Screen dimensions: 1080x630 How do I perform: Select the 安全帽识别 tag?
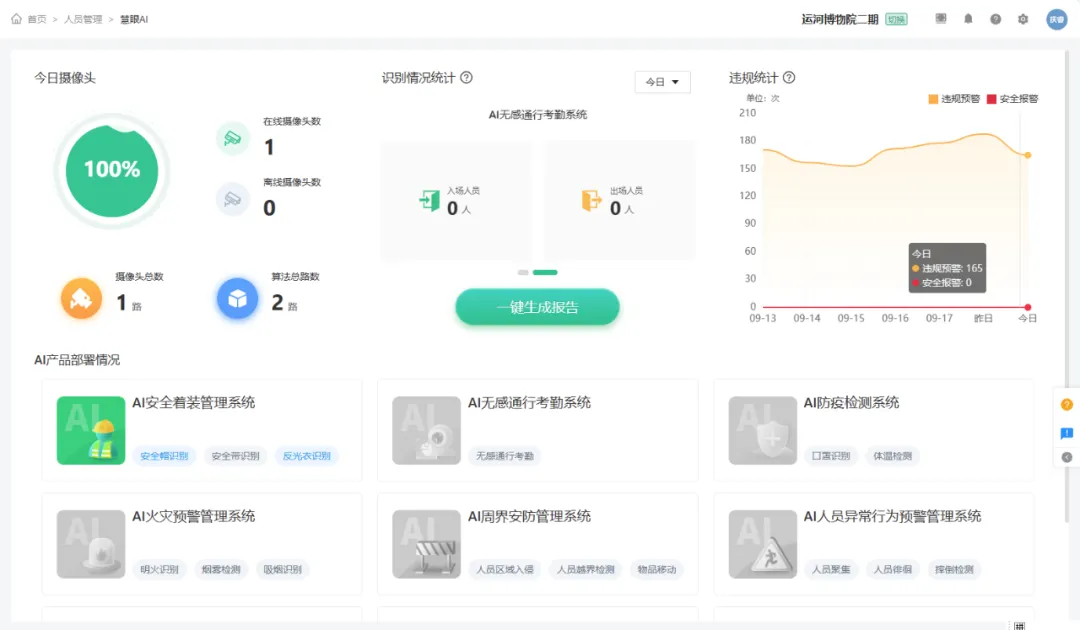(164, 456)
